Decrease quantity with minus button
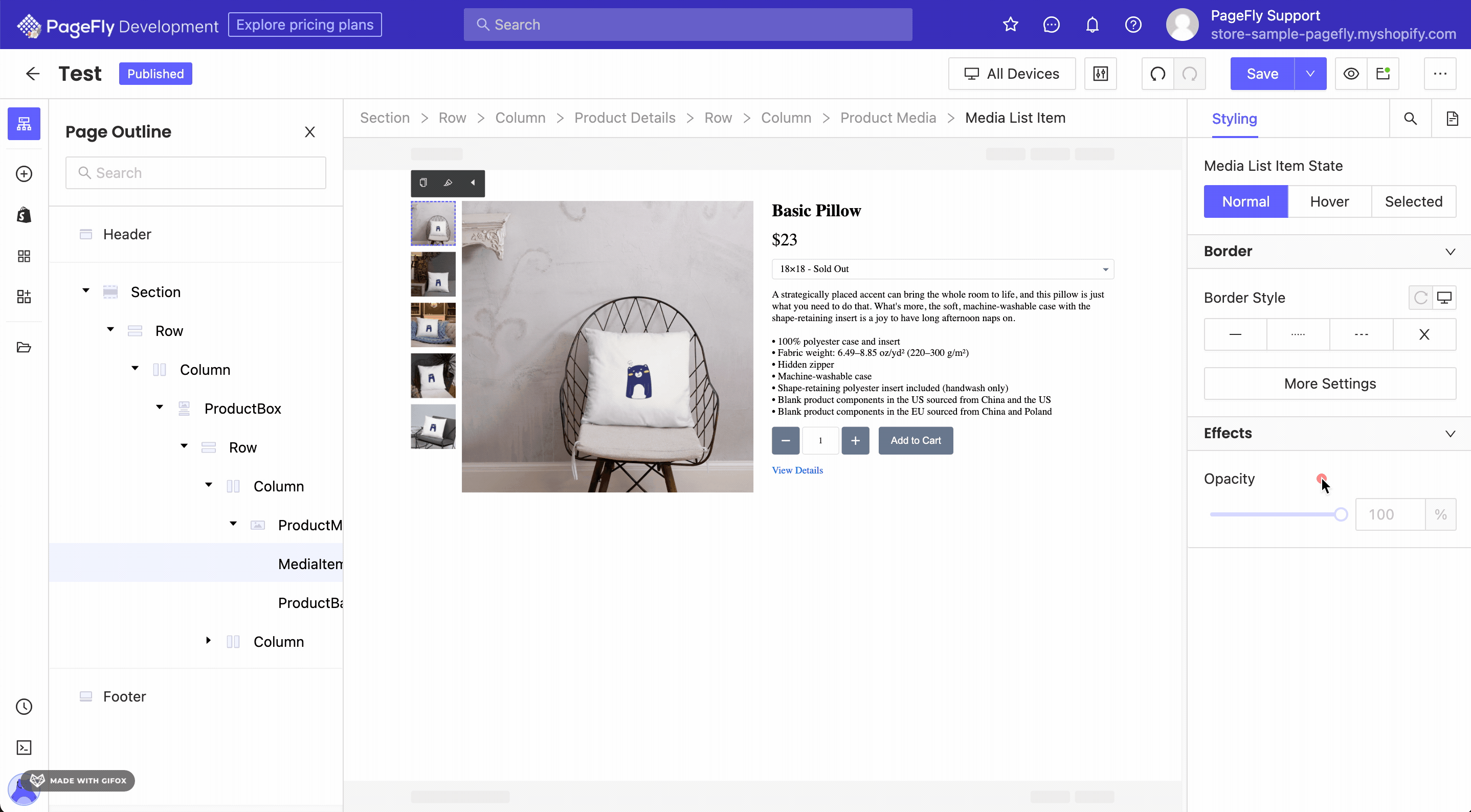 785,440
